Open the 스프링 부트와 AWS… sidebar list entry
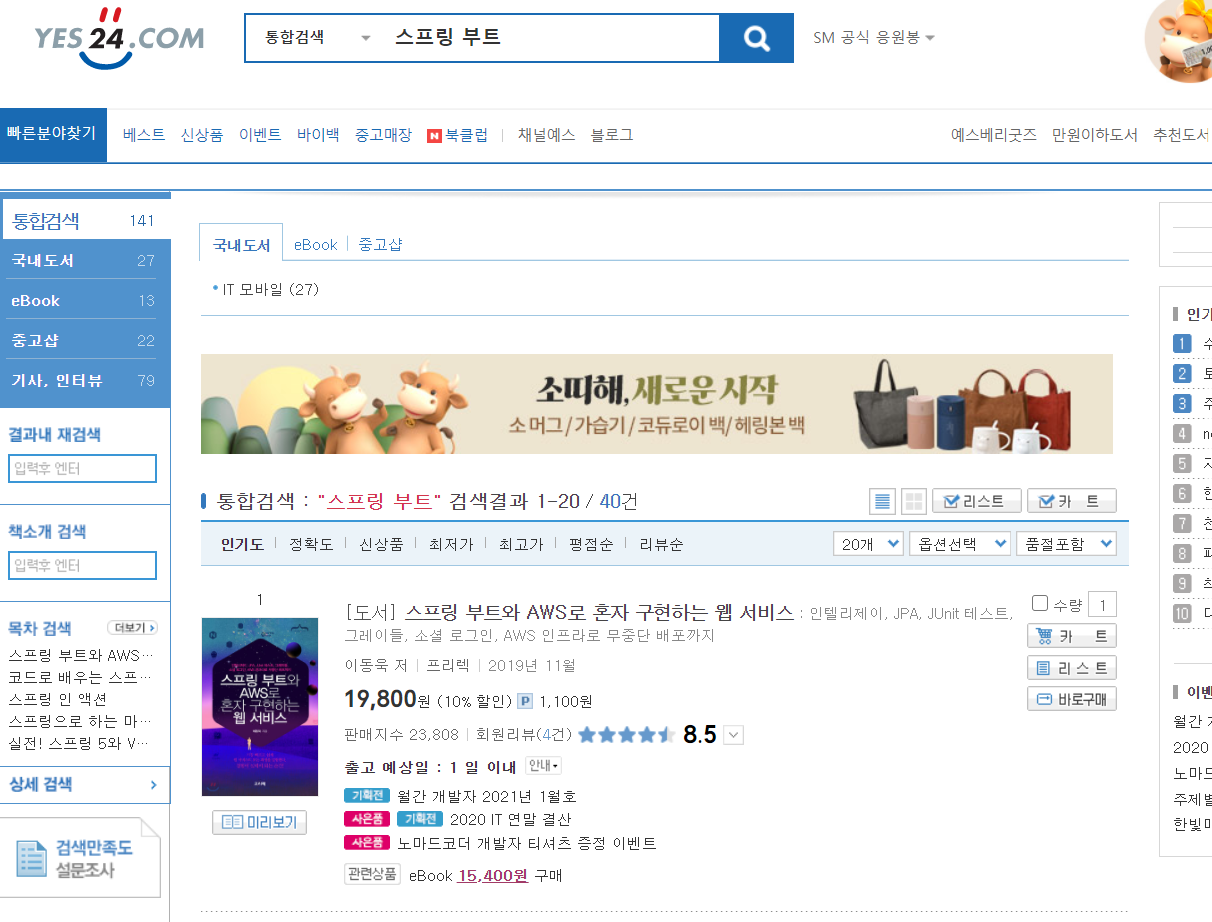 (81, 656)
